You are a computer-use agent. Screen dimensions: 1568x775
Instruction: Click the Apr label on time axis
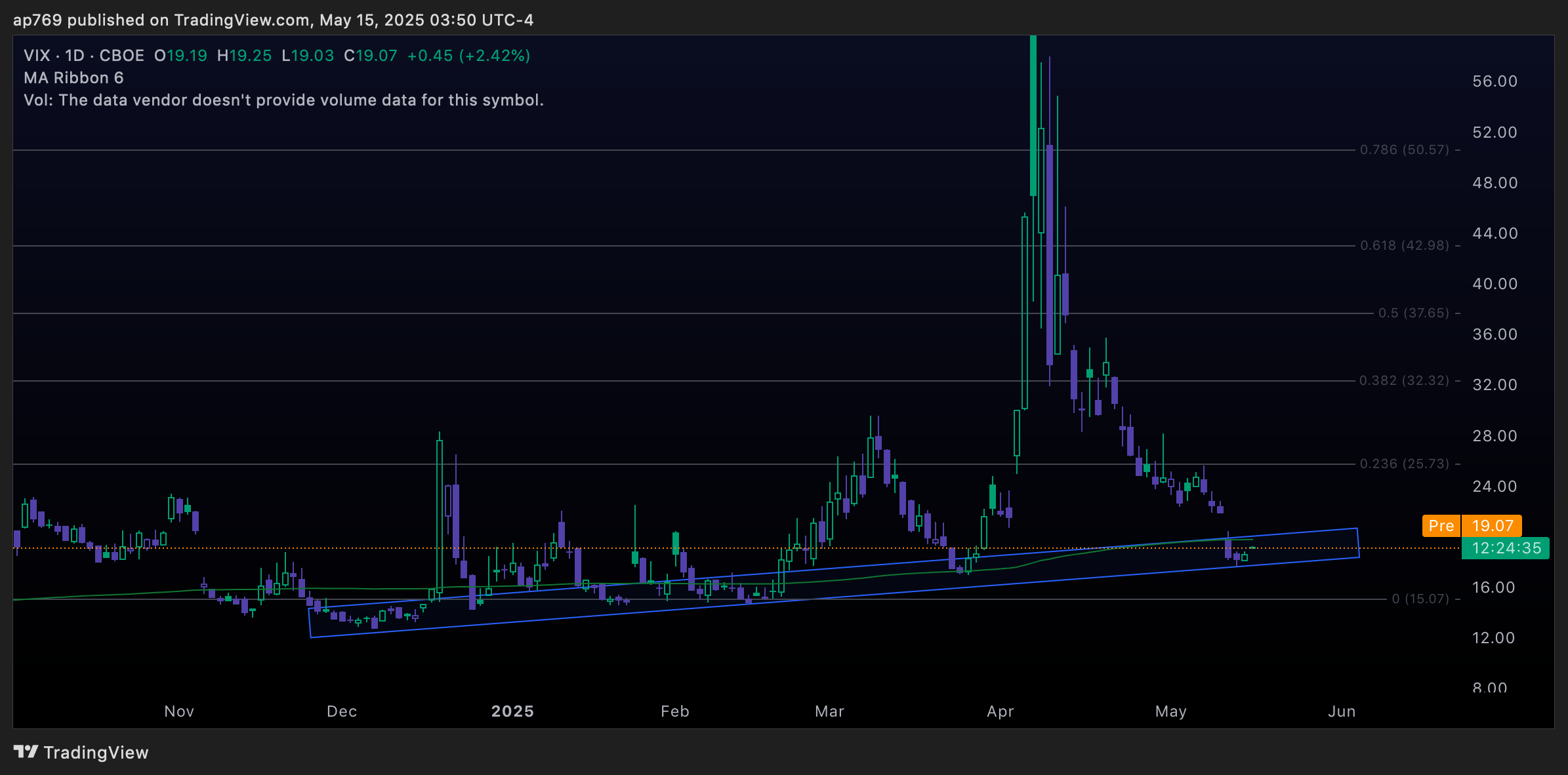click(x=1001, y=711)
